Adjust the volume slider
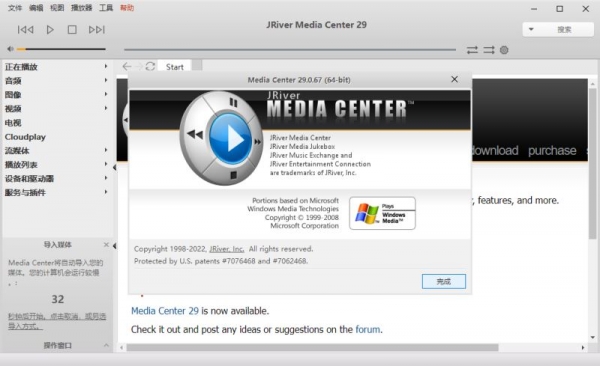 (x=61, y=49)
